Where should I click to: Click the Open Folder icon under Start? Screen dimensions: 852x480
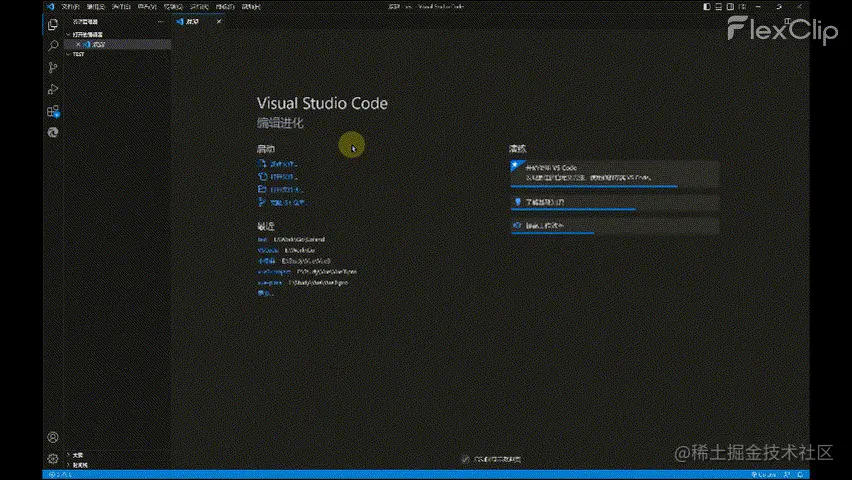pyautogui.click(x=262, y=189)
